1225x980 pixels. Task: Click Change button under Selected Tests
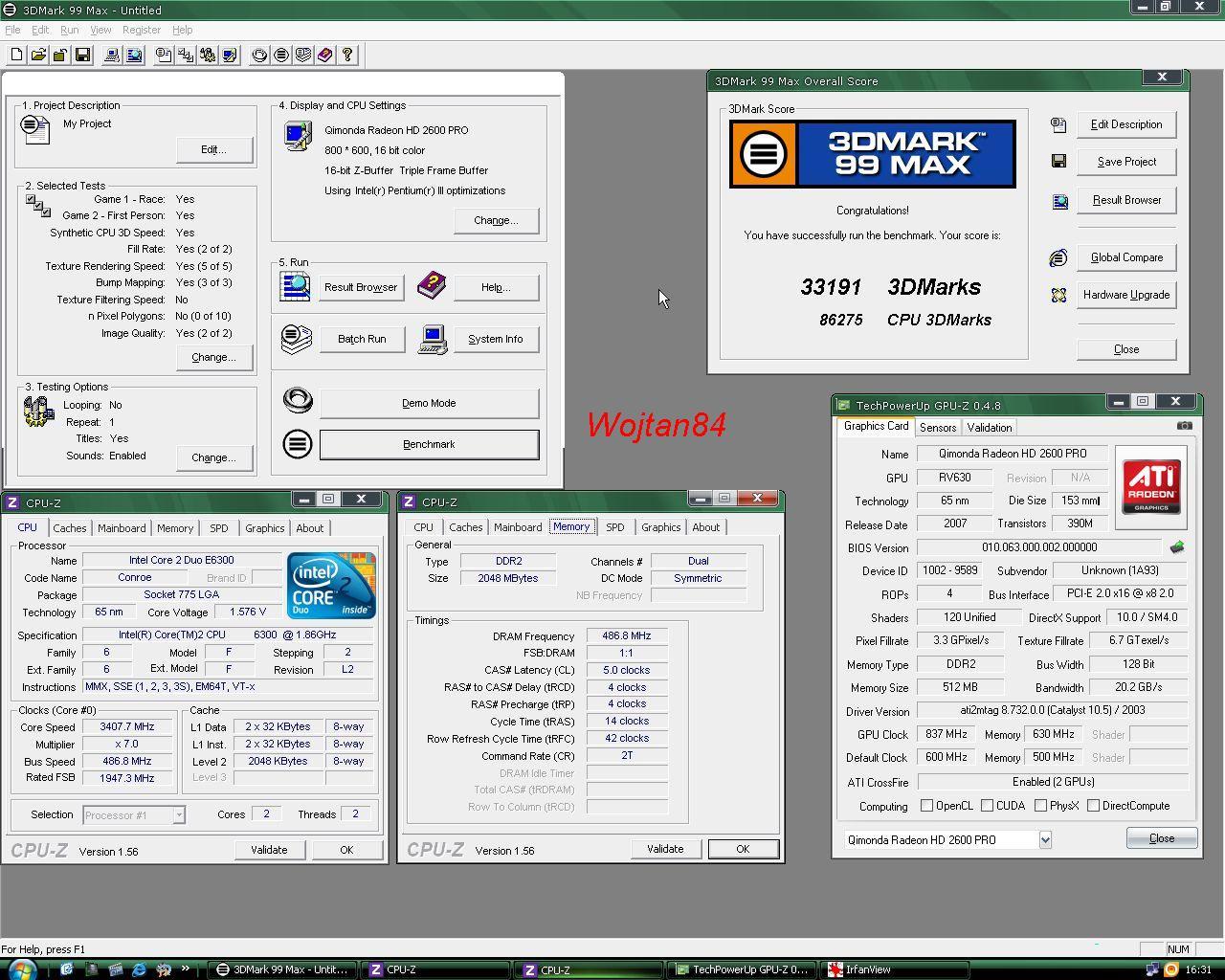214,357
